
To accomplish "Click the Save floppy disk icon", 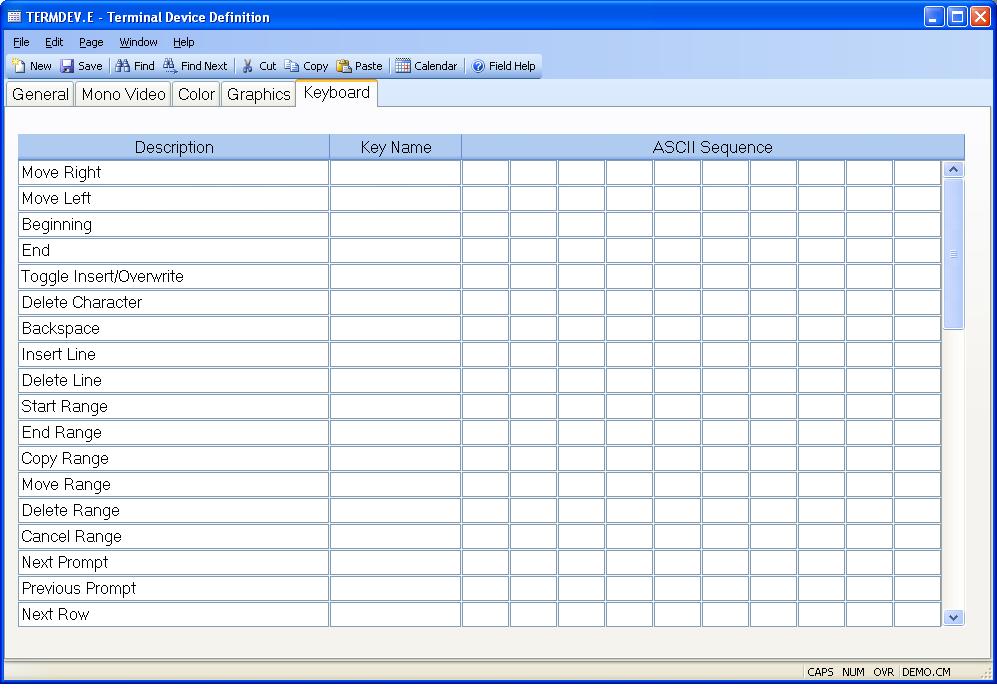I will click(67, 66).
